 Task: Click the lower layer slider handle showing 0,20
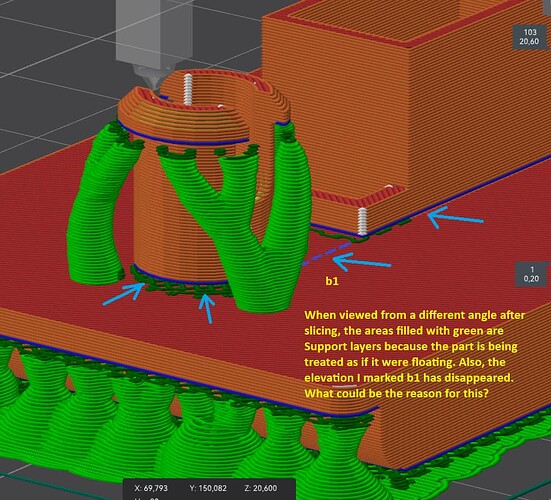[531, 274]
